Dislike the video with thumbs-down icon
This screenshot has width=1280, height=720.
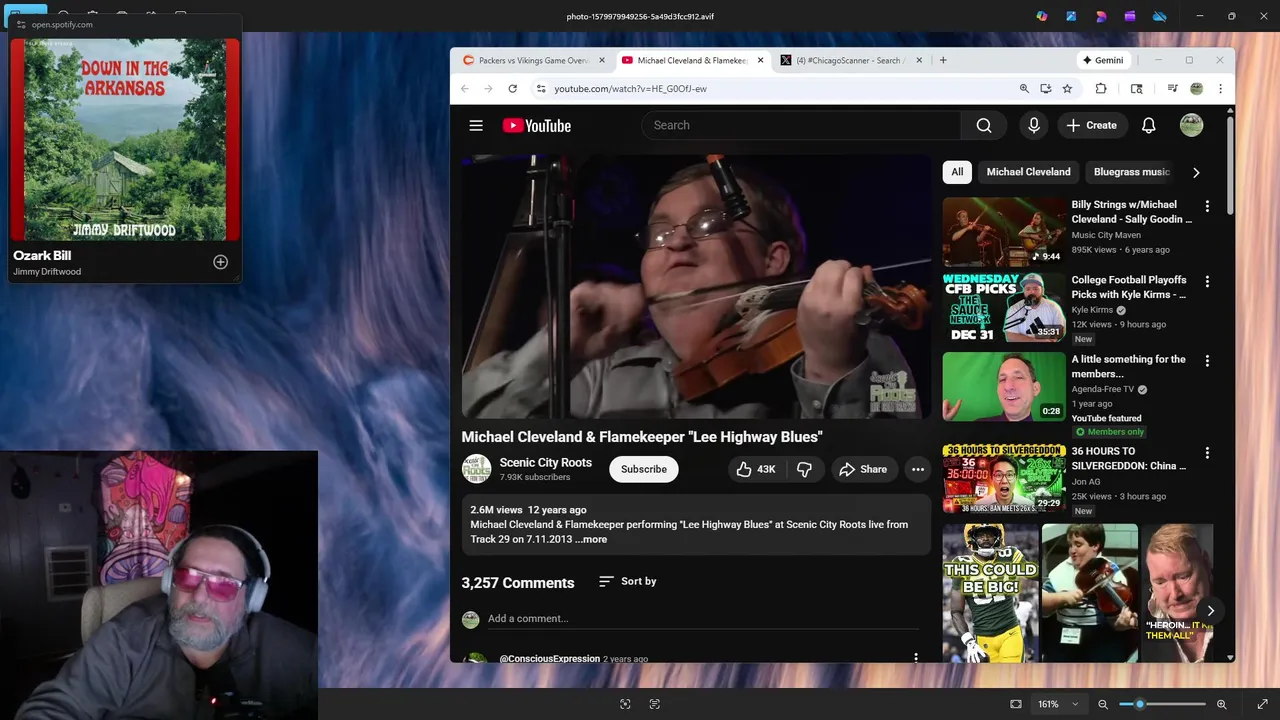[804, 469]
